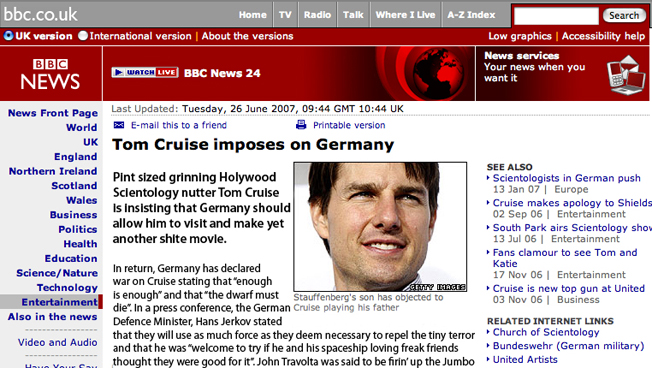Click the SEE ALSO heading
The height and width of the screenshot is (368, 652).
509,167
